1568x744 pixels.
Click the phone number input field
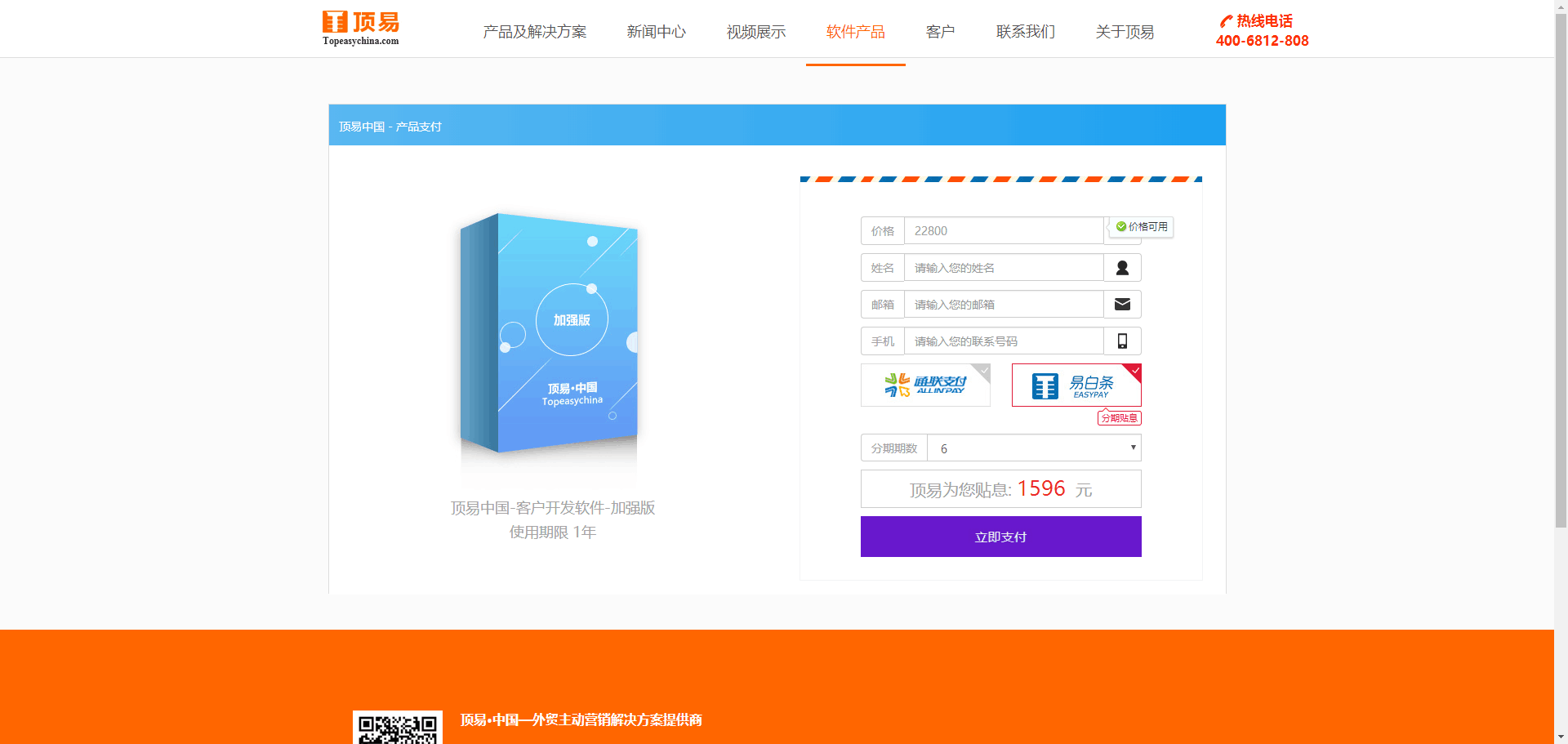point(1004,341)
